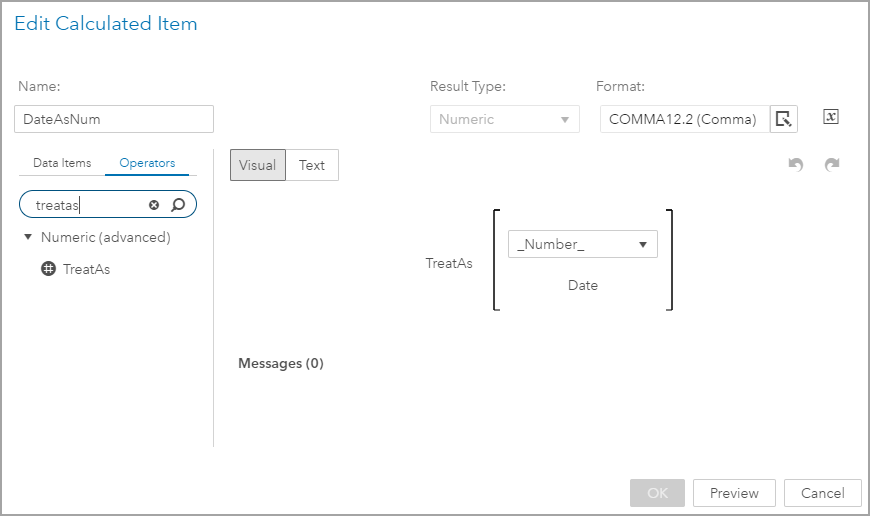Image resolution: width=870 pixels, height=516 pixels.
Task: Select the TreatAs operator icon
Action: coord(48,269)
